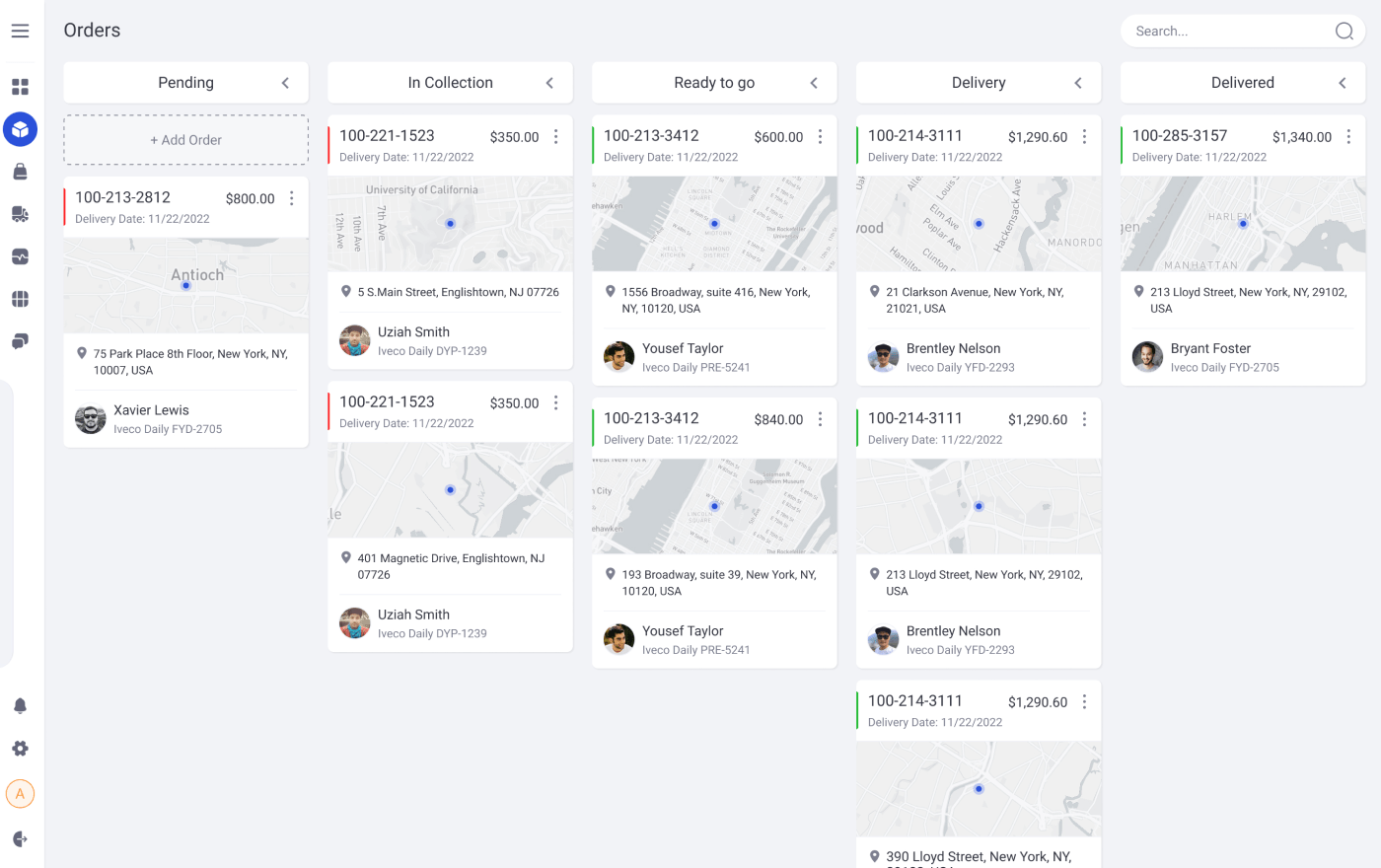Click the Add Order button
The image size is (1381, 868).
[x=185, y=139]
